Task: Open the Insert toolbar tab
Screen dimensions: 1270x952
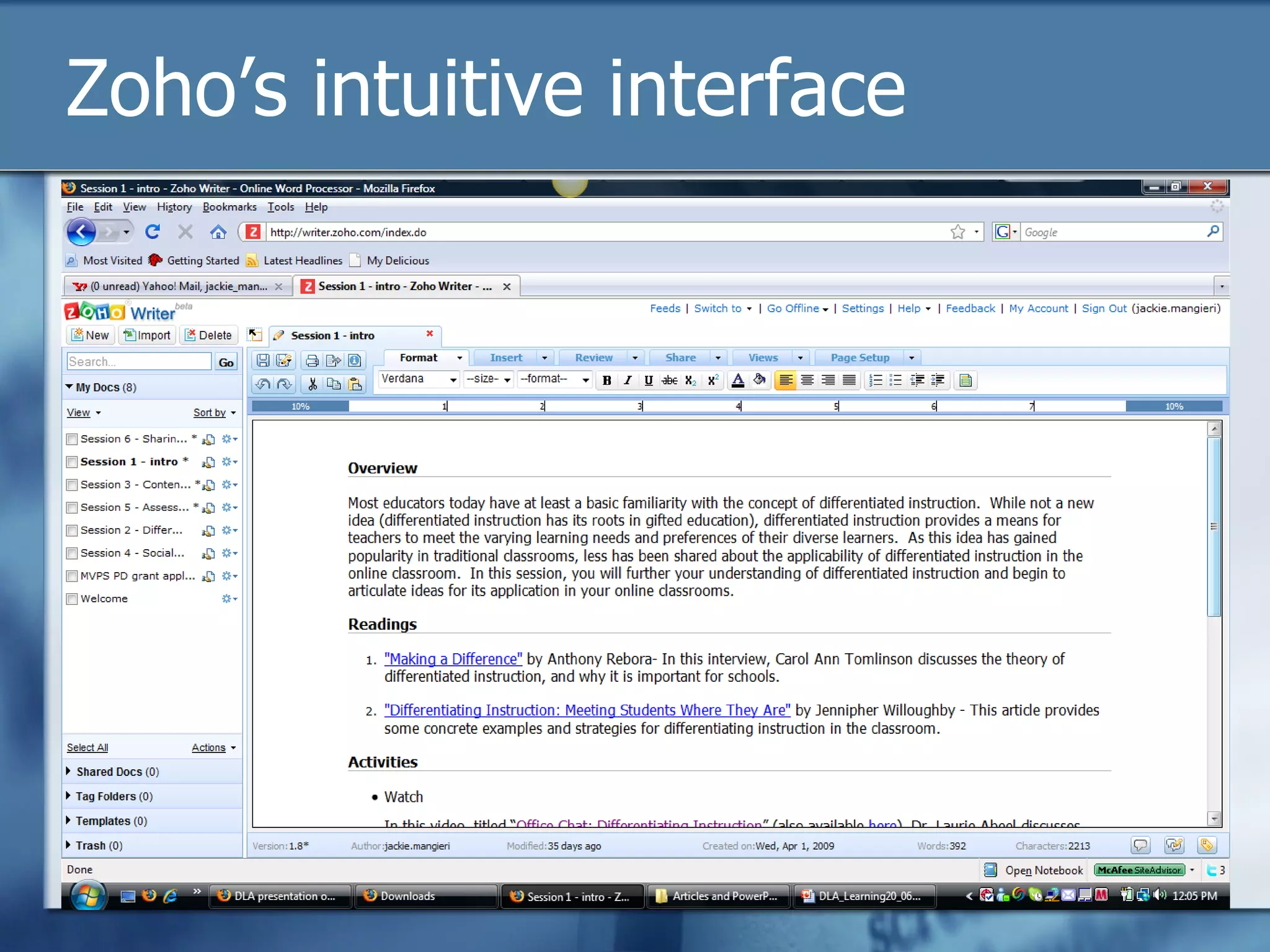Action: [x=506, y=358]
